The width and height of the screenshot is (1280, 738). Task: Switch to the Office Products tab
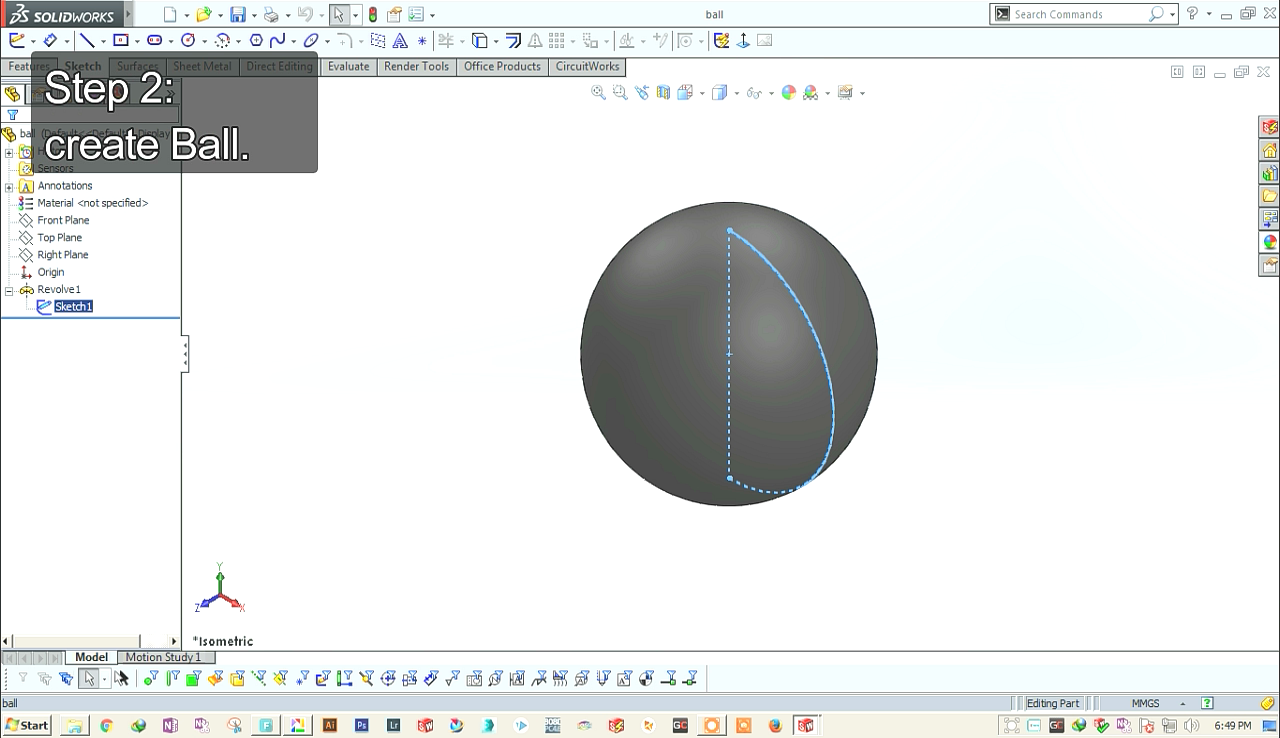[502, 66]
